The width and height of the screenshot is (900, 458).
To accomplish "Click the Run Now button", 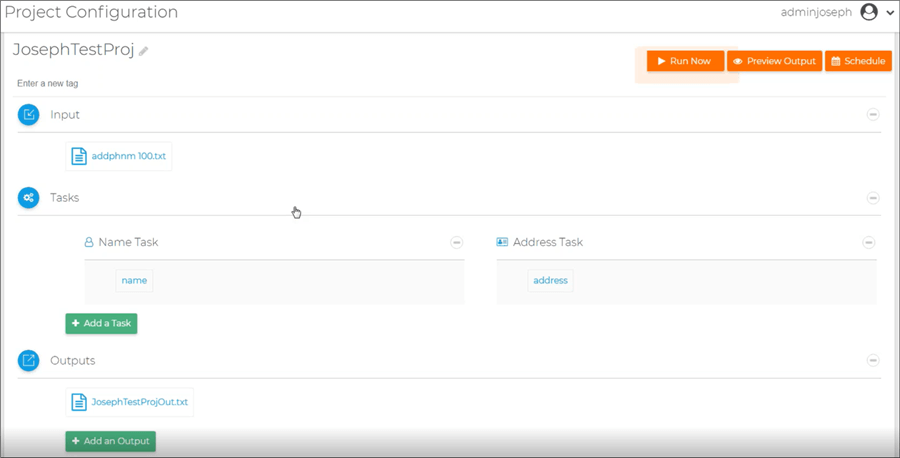I will (685, 61).
